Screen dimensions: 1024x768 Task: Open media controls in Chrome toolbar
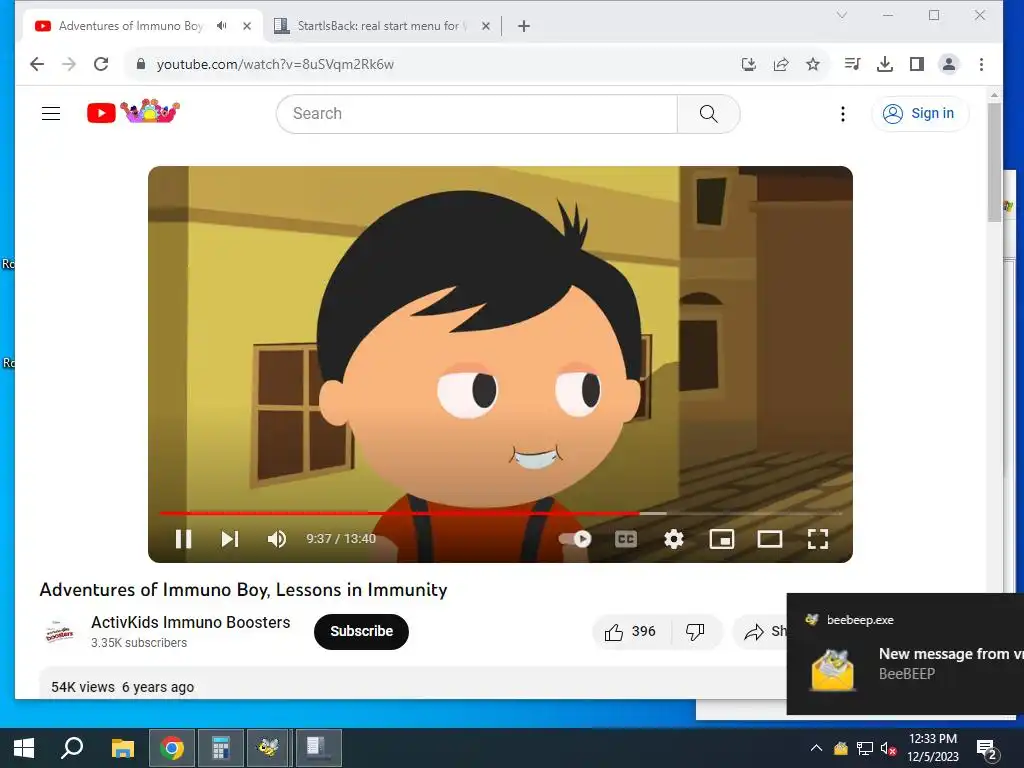pyautogui.click(x=852, y=64)
